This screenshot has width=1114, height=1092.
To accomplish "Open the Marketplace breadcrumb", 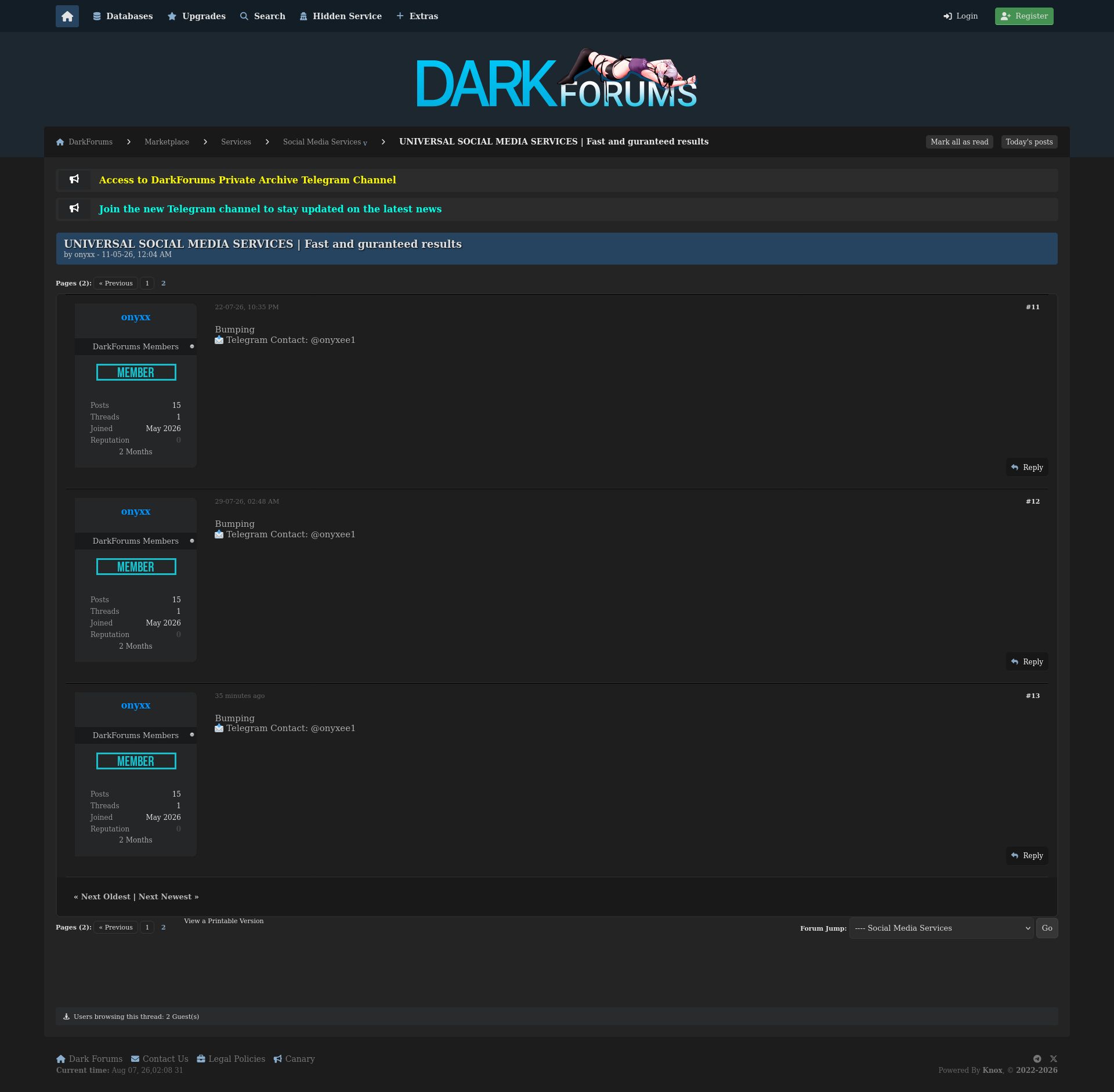I will (167, 142).
